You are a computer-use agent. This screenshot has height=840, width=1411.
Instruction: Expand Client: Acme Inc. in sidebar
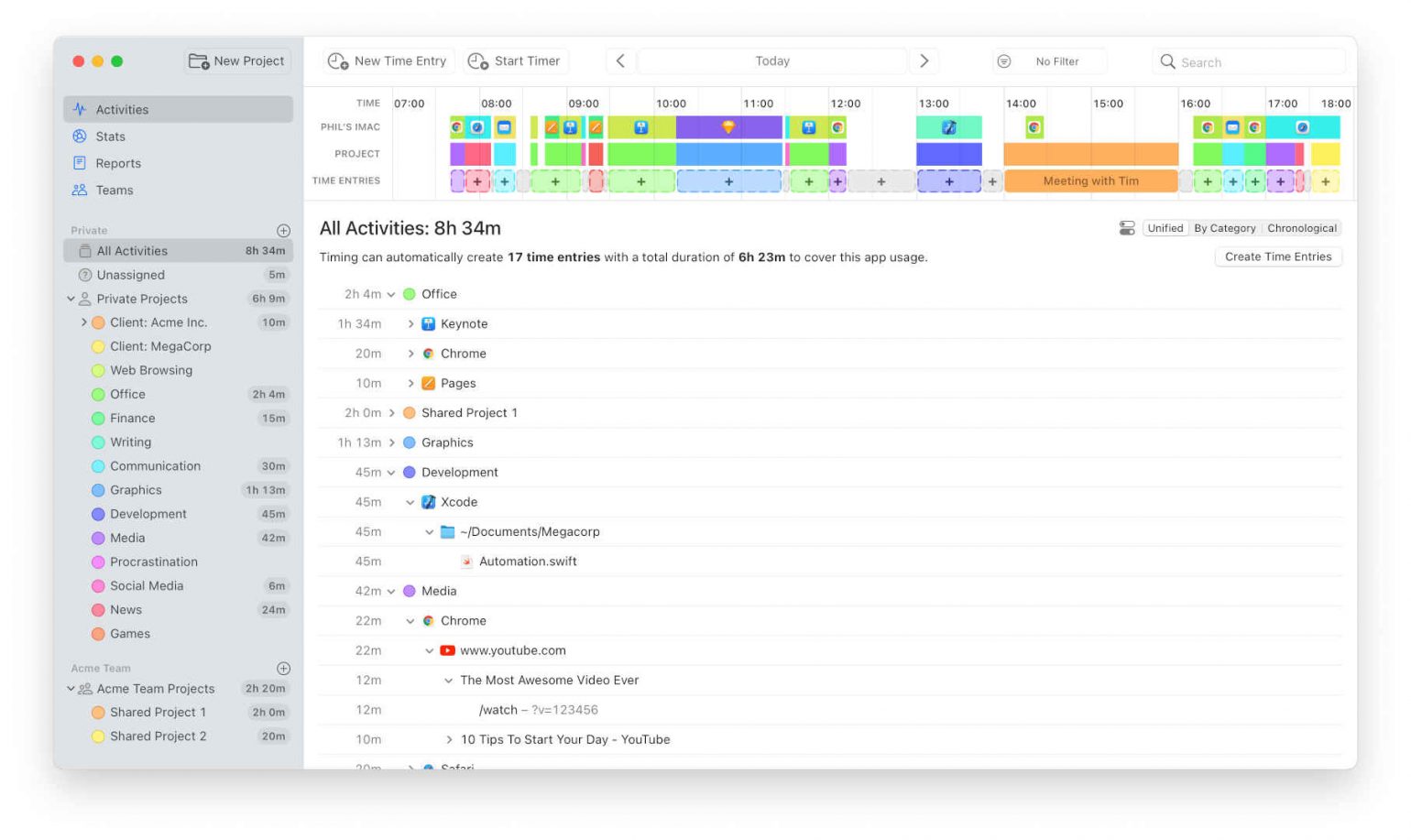pos(83,322)
